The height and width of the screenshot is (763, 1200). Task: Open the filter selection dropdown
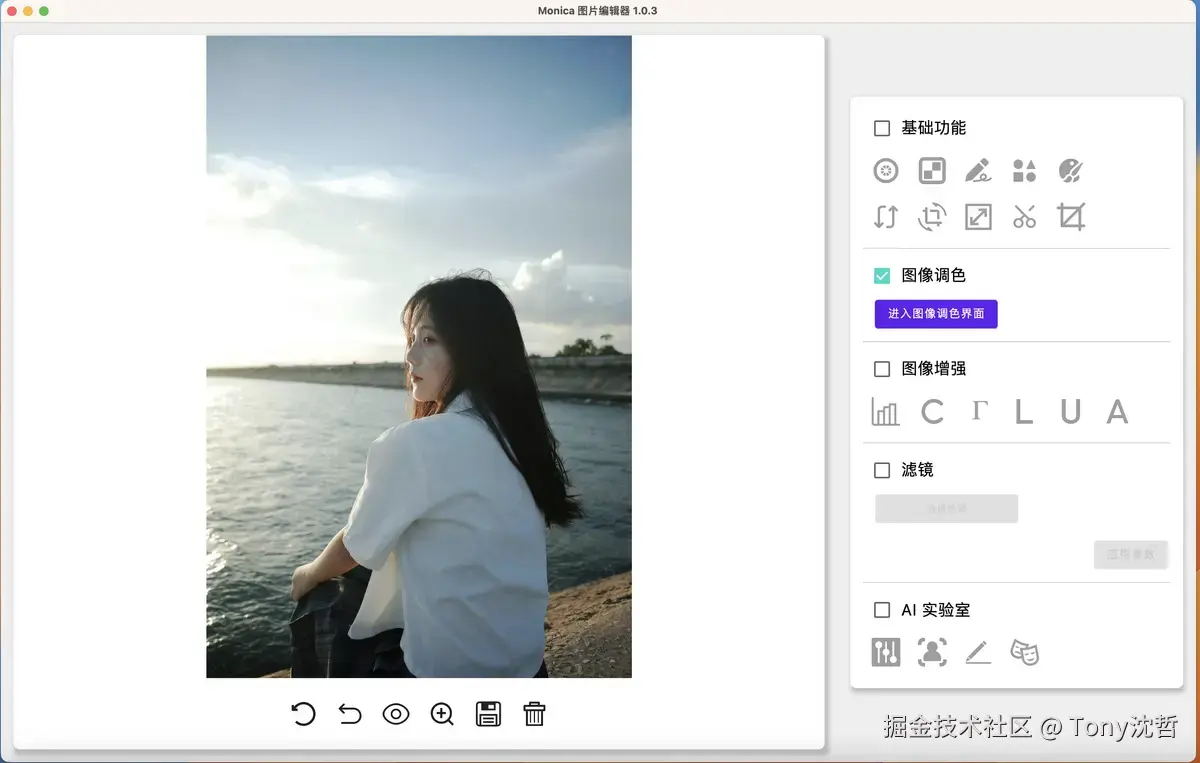point(945,508)
